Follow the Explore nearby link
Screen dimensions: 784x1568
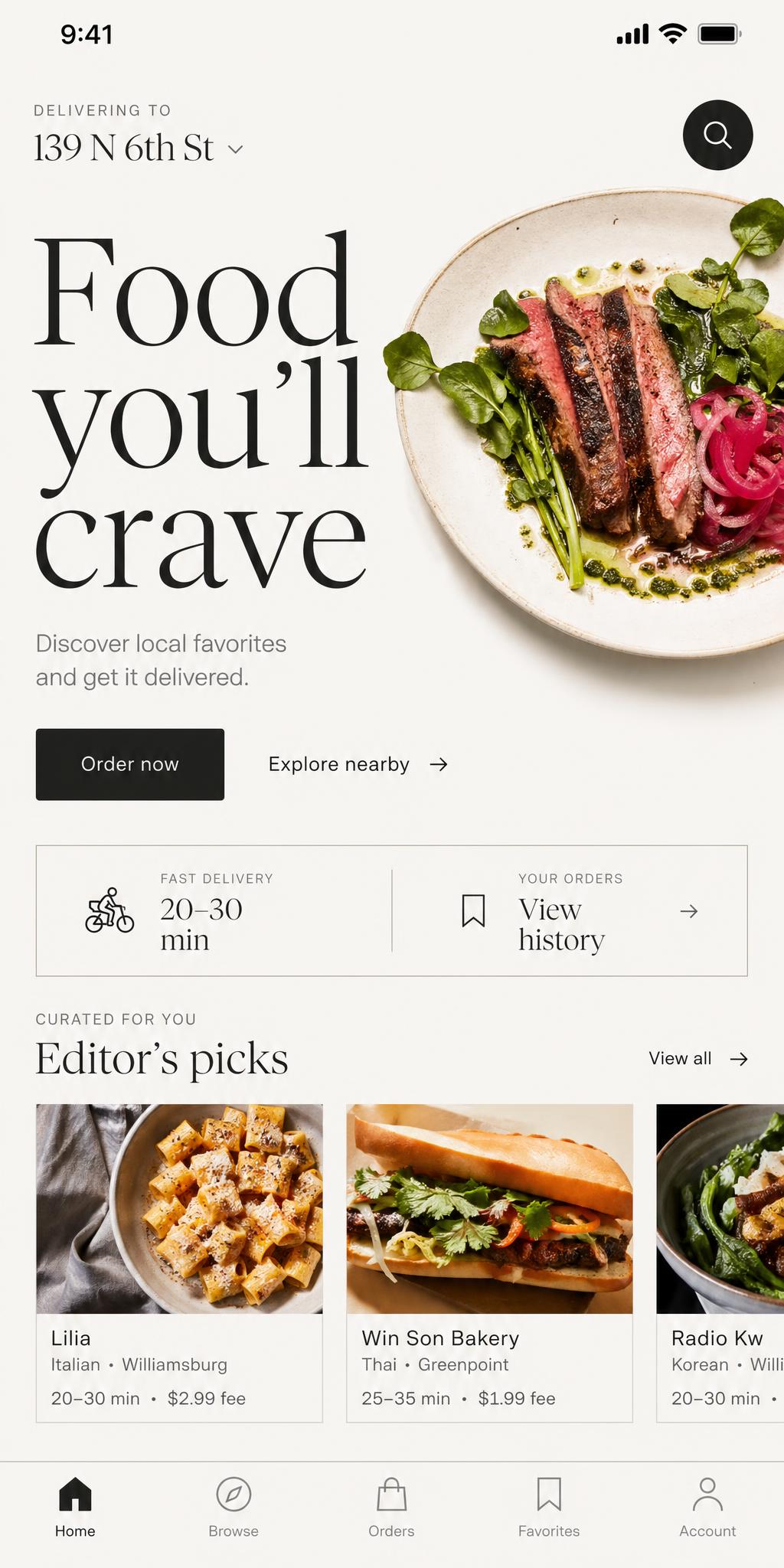[358, 764]
